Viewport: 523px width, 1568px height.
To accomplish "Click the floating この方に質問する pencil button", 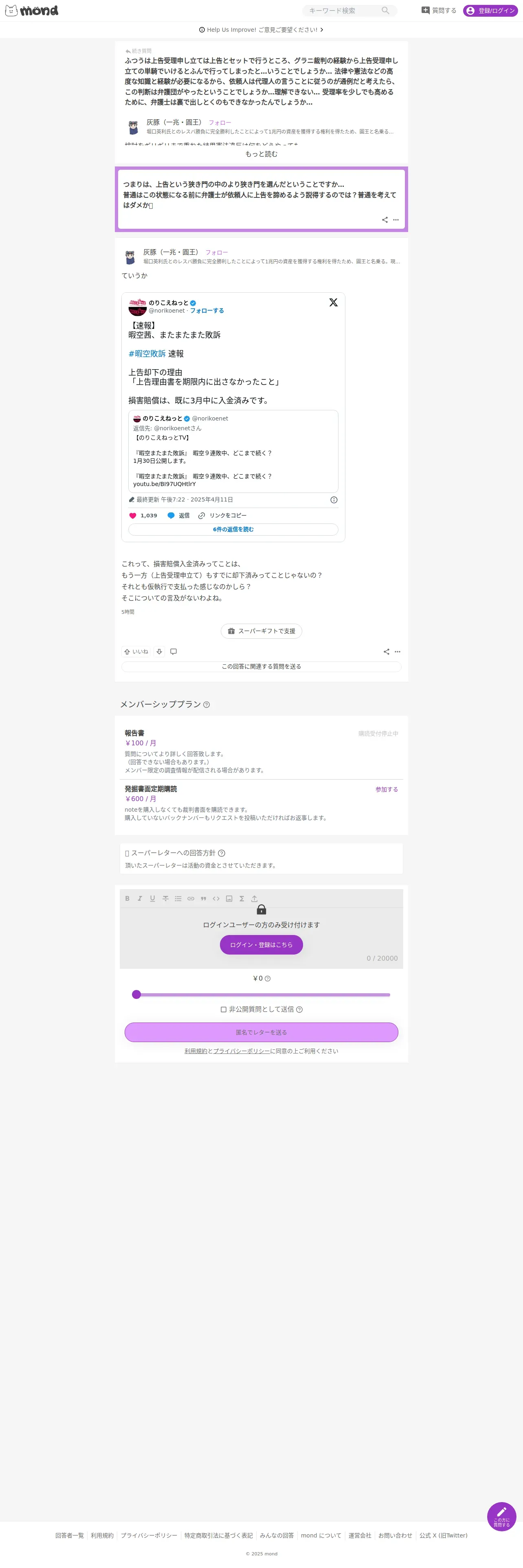I will pyautogui.click(x=502, y=1516).
